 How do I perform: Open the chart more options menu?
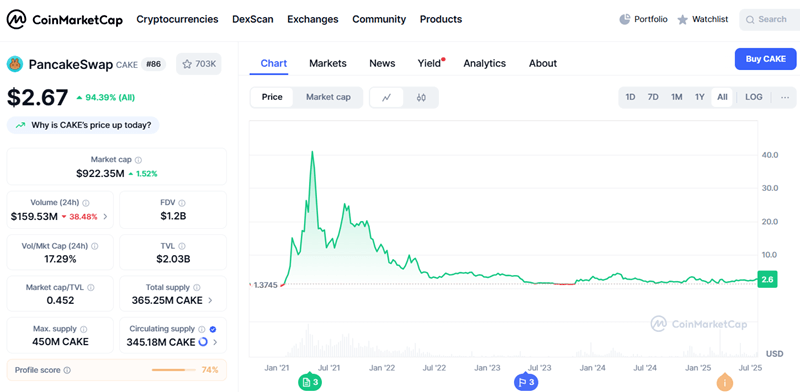[785, 97]
